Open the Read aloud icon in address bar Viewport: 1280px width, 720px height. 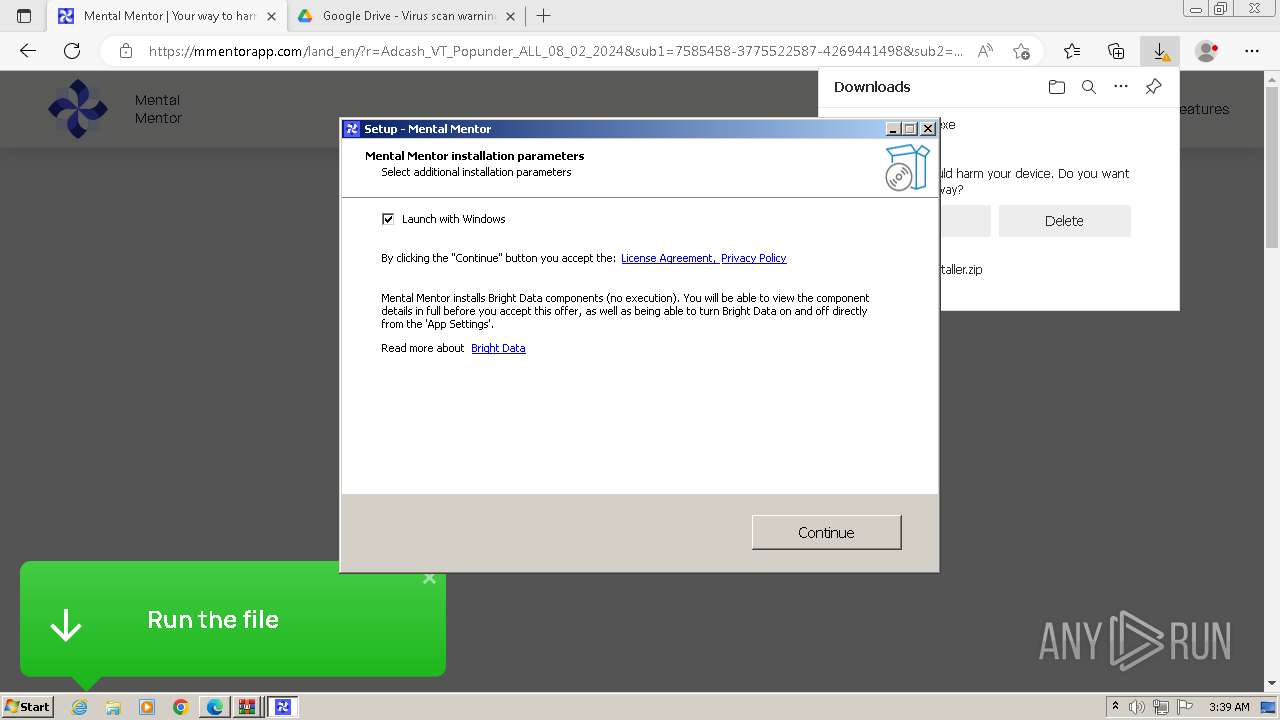coord(986,51)
